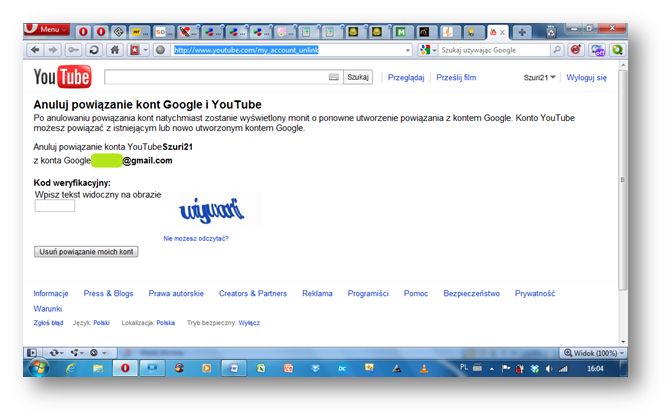Image resolution: width=671 pixels, height=420 pixels.
Task: Click the YouTube logo
Action: [62, 77]
